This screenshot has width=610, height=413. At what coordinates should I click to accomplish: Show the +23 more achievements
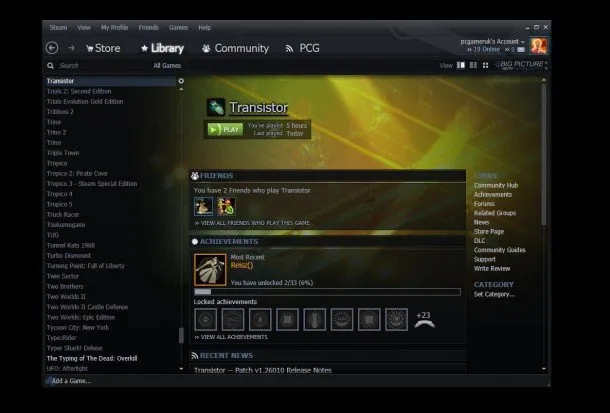(x=424, y=319)
